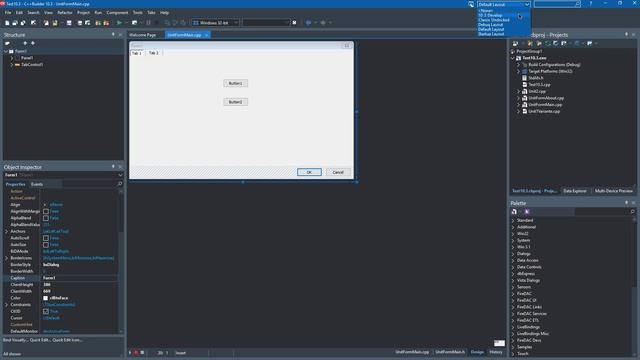Click the OK button on form
The width and height of the screenshot is (640, 360).
tap(309, 172)
